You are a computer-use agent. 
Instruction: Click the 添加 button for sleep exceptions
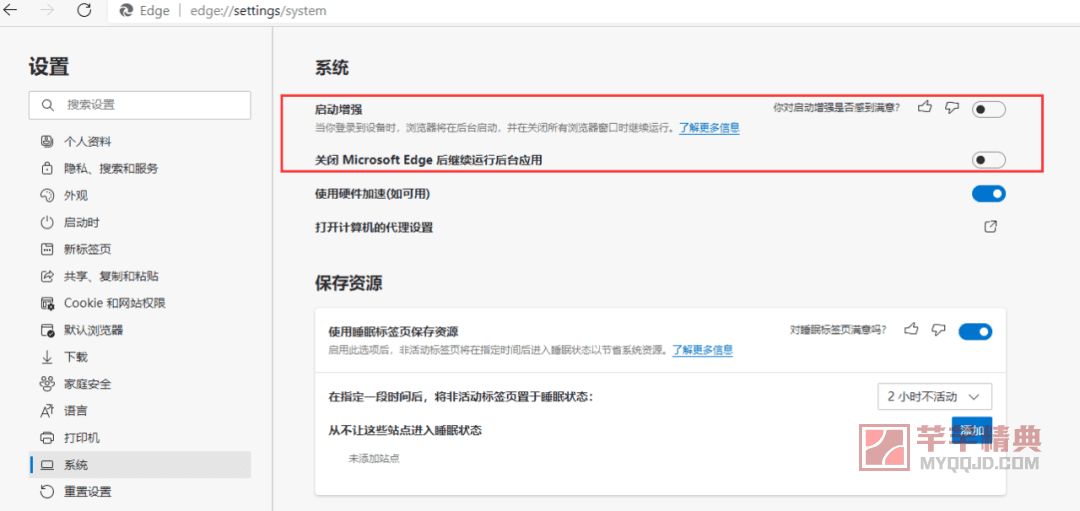pos(972,431)
